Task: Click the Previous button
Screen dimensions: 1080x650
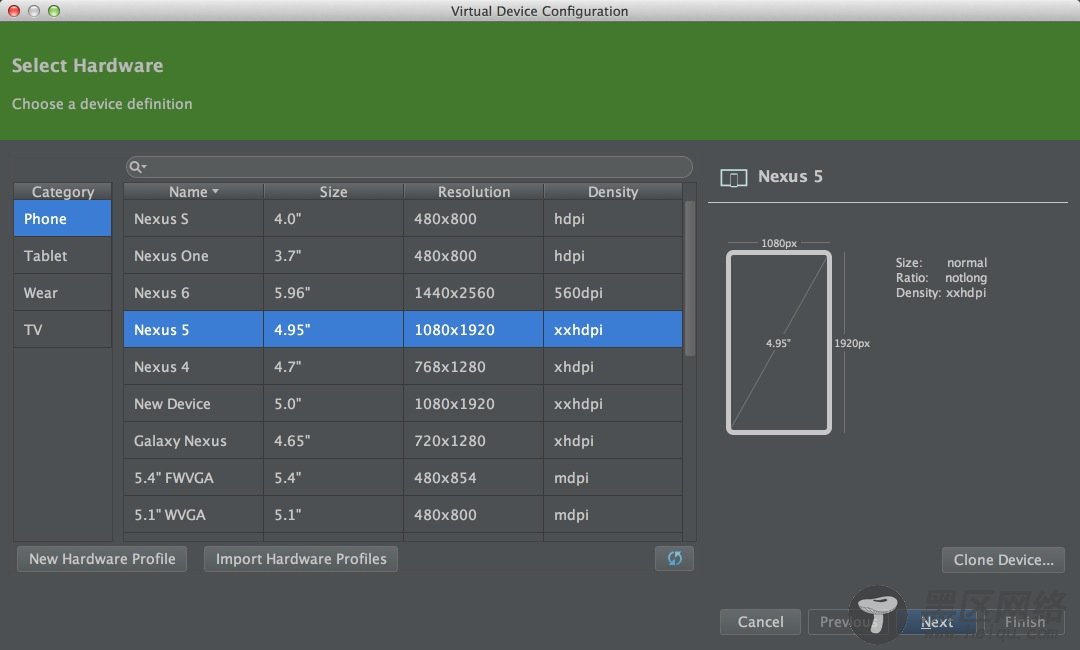Action: point(849,622)
